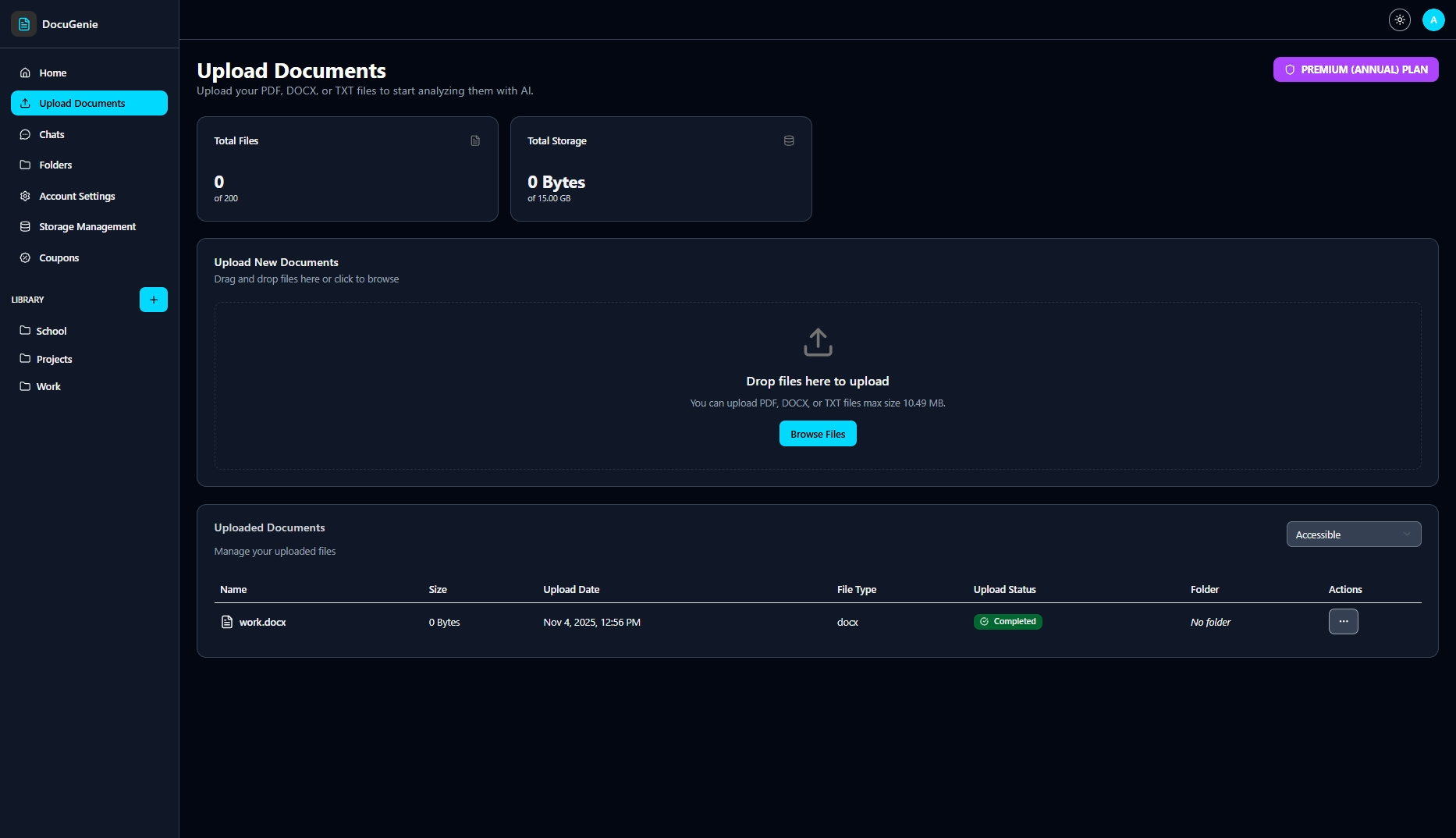Open Chats via the chat bubble icon
Image resolution: width=1456 pixels, height=838 pixels.
25,134
